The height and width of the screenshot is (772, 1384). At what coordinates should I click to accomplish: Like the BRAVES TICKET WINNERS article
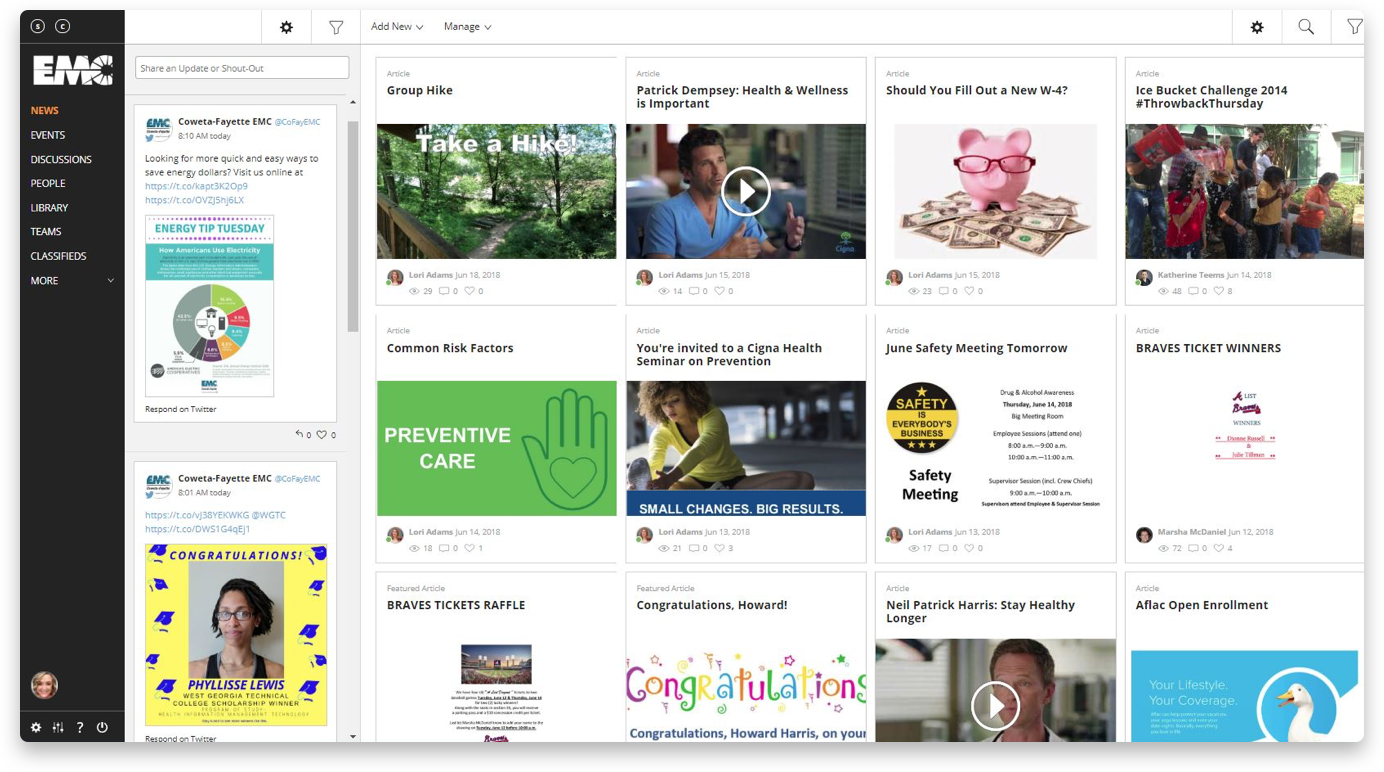(1218, 548)
